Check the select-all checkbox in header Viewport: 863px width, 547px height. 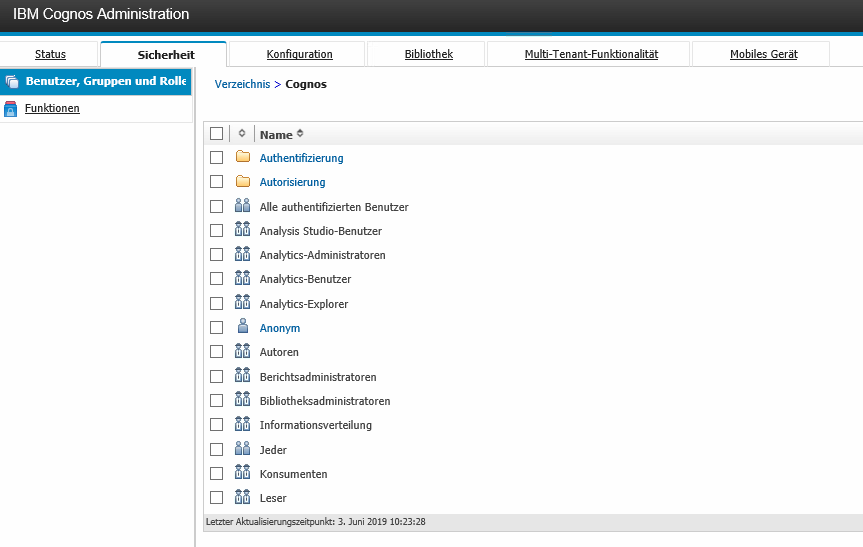pyautogui.click(x=216, y=134)
